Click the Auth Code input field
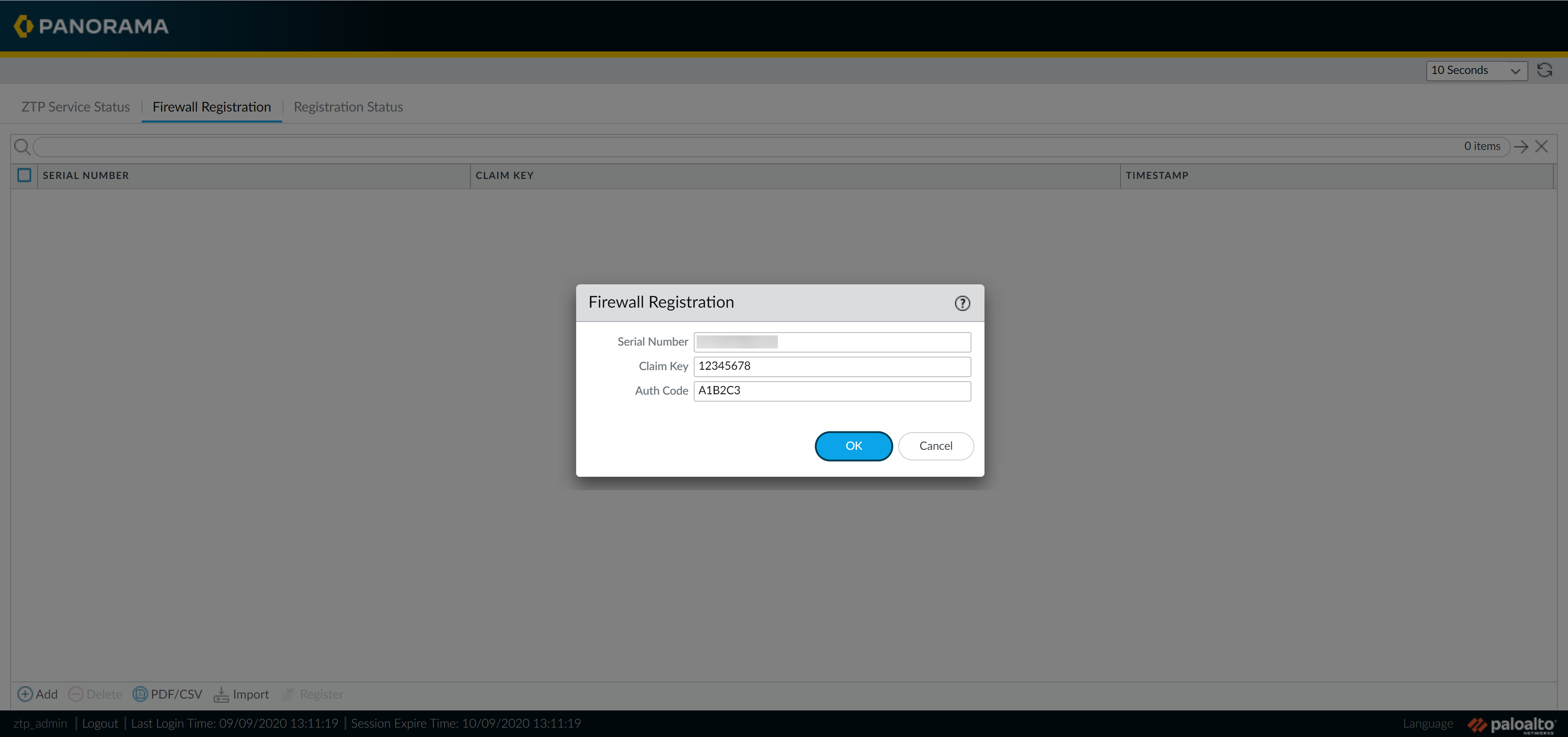 point(831,391)
